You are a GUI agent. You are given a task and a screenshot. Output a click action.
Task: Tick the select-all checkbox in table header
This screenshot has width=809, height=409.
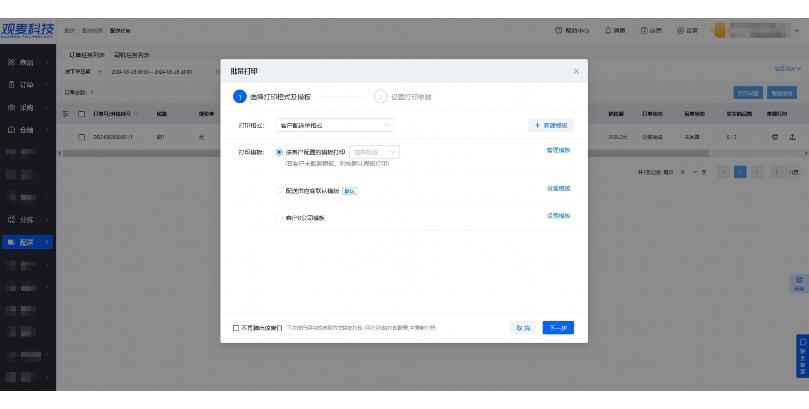[x=82, y=114]
